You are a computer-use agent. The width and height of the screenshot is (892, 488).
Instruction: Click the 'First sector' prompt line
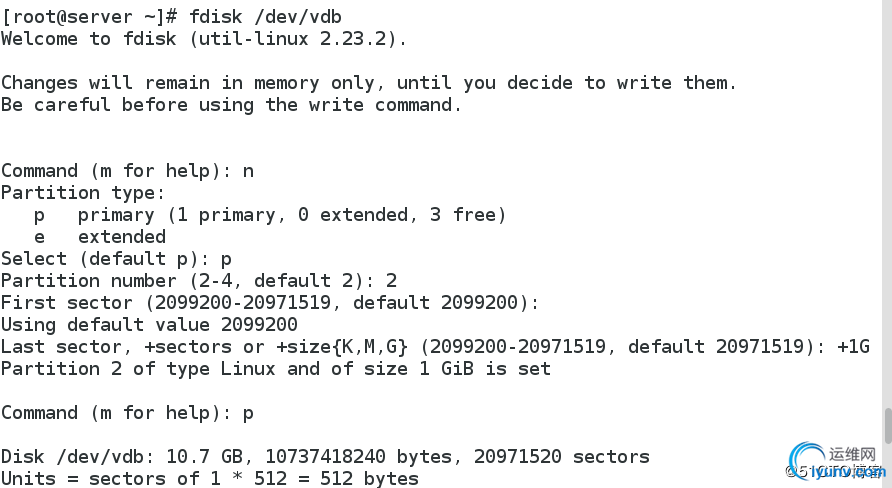[270, 303]
